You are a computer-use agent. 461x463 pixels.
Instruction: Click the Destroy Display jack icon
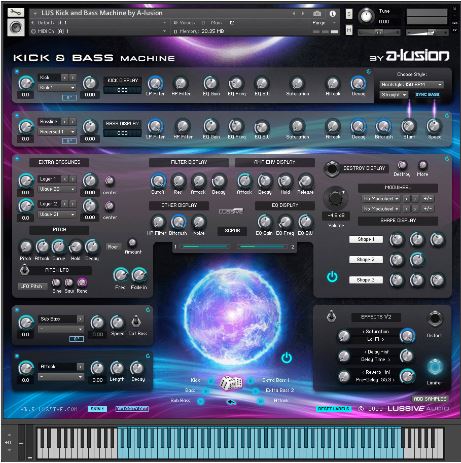click(332, 168)
